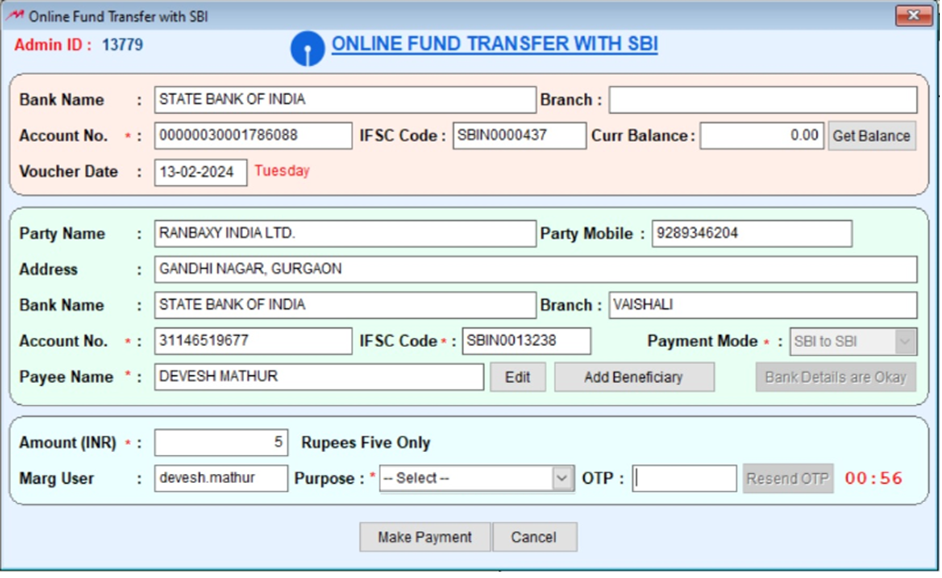Click the party IFSC Code field SBIN0013238
942x578 pixels.
click(526, 341)
